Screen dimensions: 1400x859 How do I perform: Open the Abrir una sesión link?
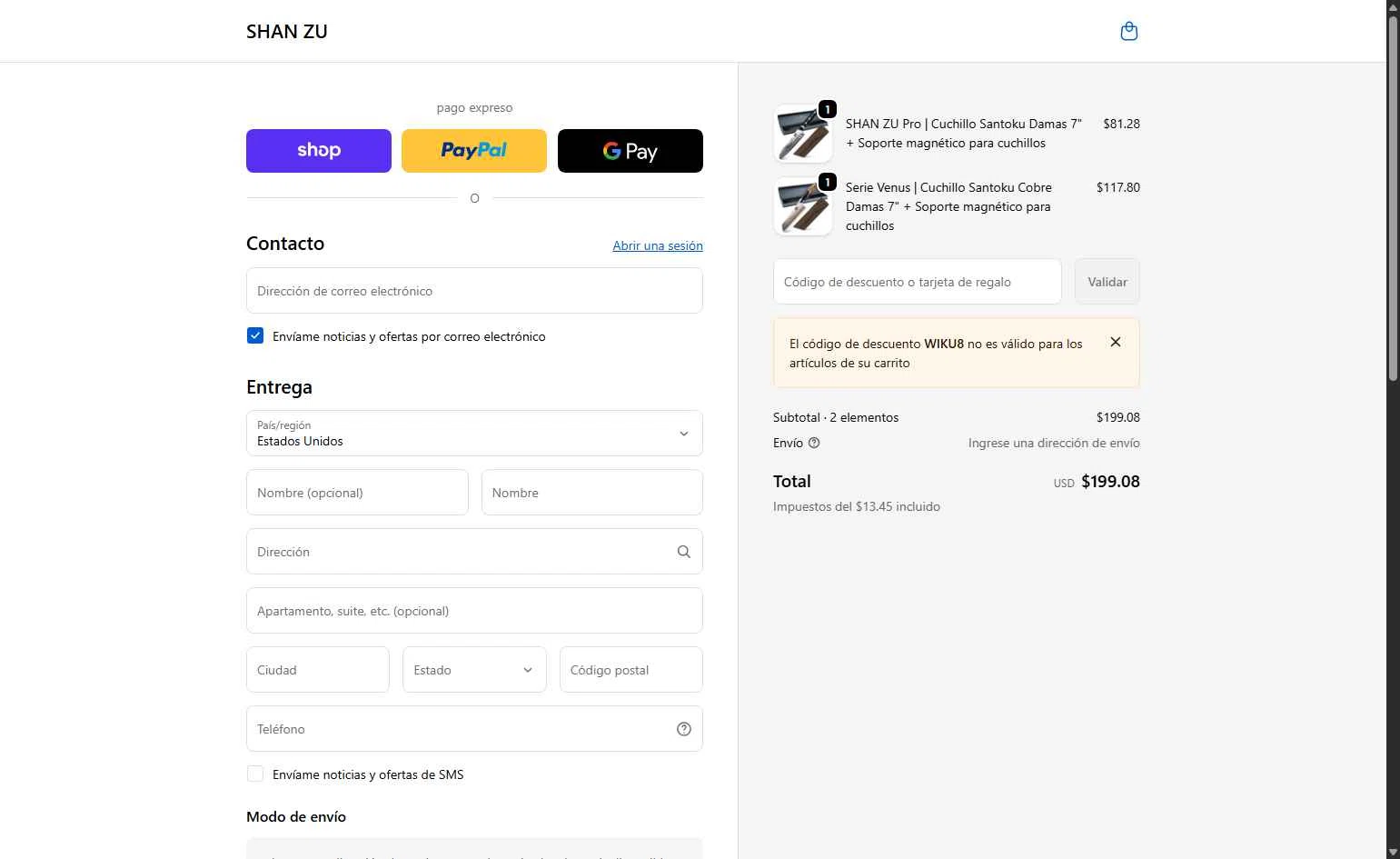point(658,245)
